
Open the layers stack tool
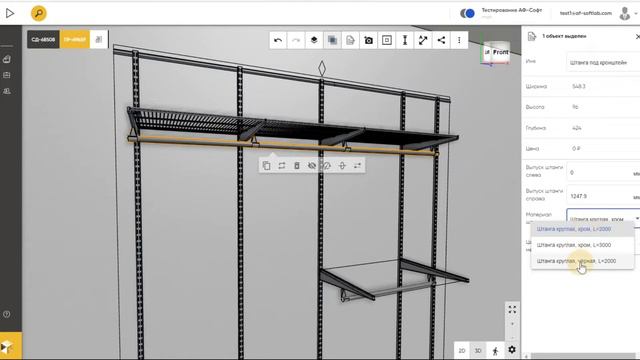coord(314,40)
